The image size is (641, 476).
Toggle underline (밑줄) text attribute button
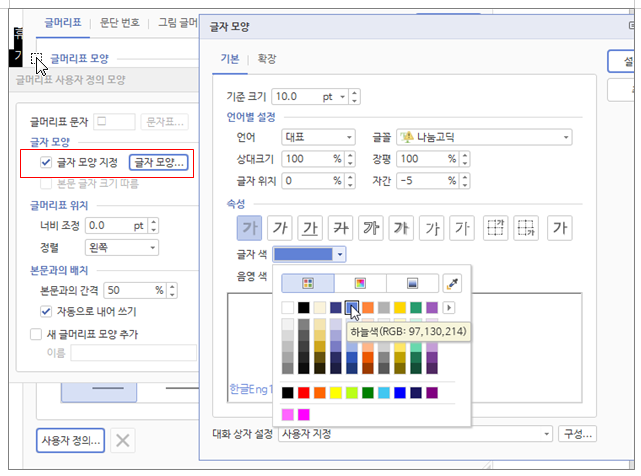click(310, 228)
